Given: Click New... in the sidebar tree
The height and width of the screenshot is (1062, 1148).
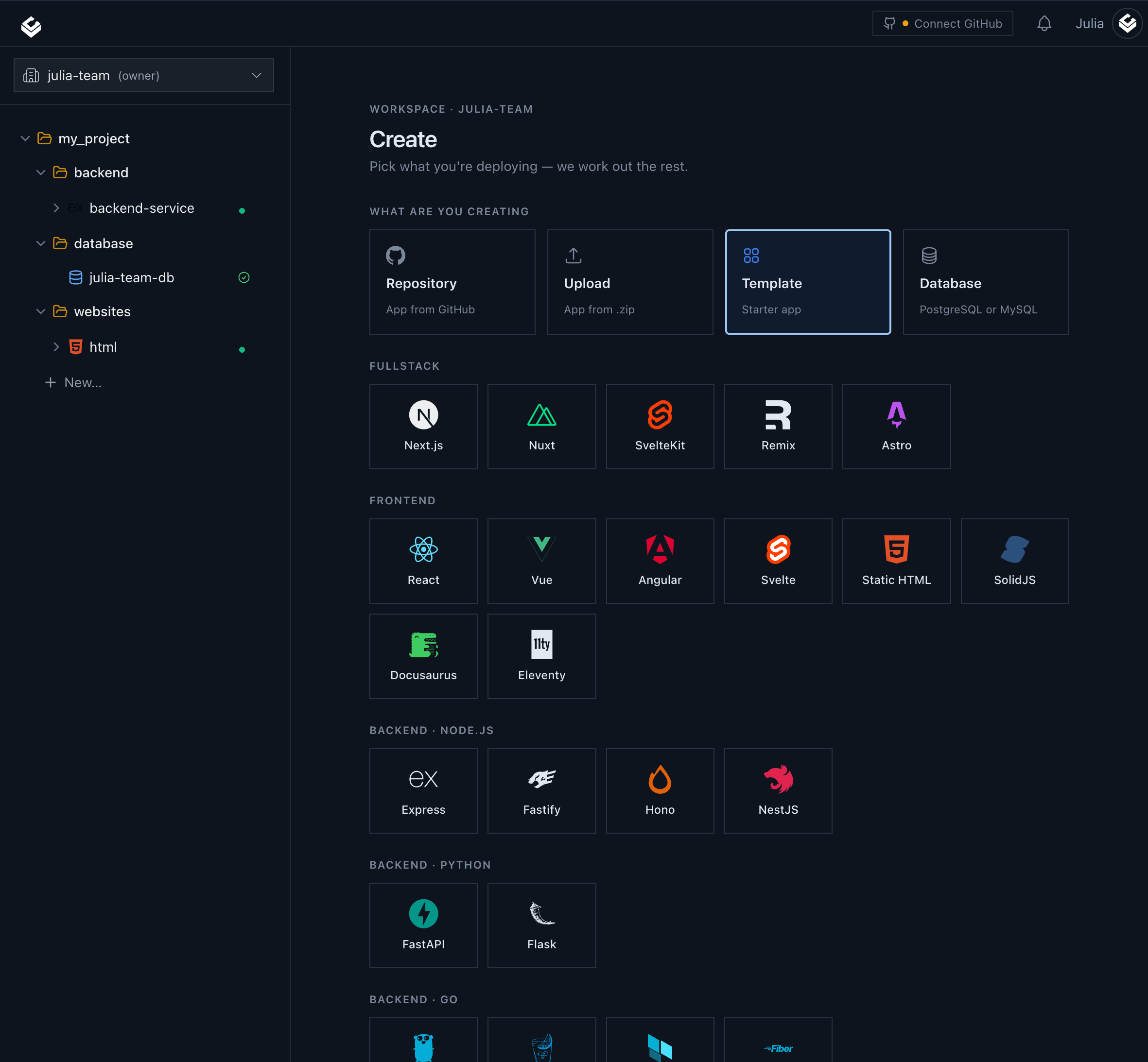Looking at the screenshot, I should point(73,383).
